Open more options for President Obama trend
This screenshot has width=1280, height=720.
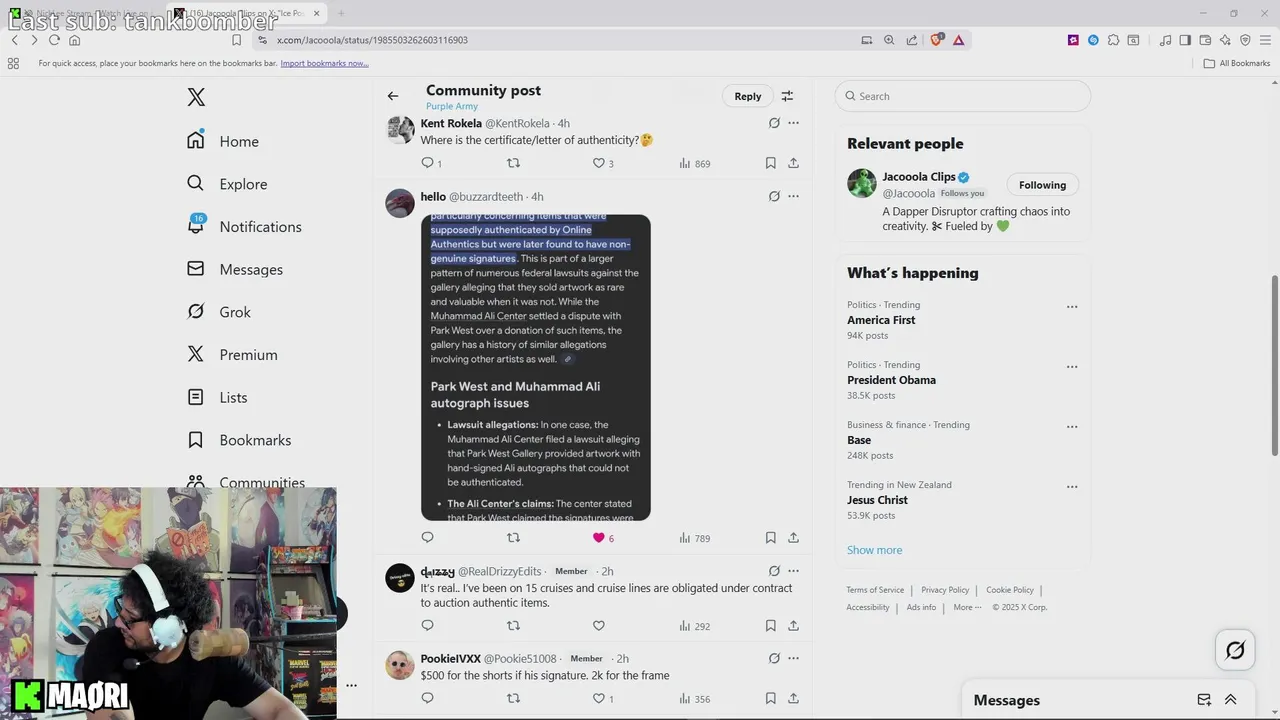(x=1072, y=367)
